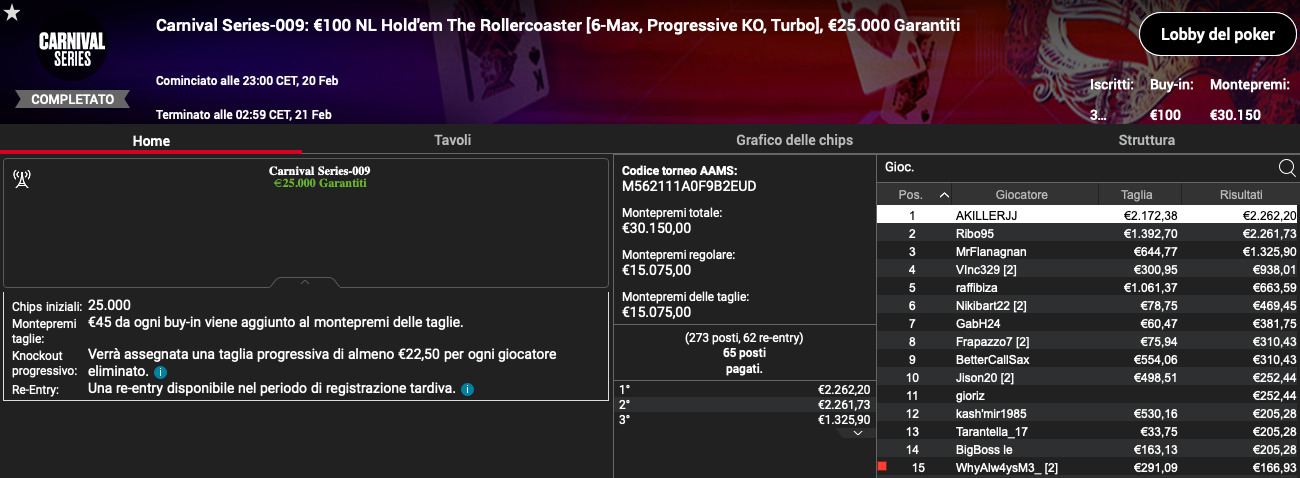Screen dimensions: 1300x478
Task: Open the player search magnifier
Action: click(1287, 167)
